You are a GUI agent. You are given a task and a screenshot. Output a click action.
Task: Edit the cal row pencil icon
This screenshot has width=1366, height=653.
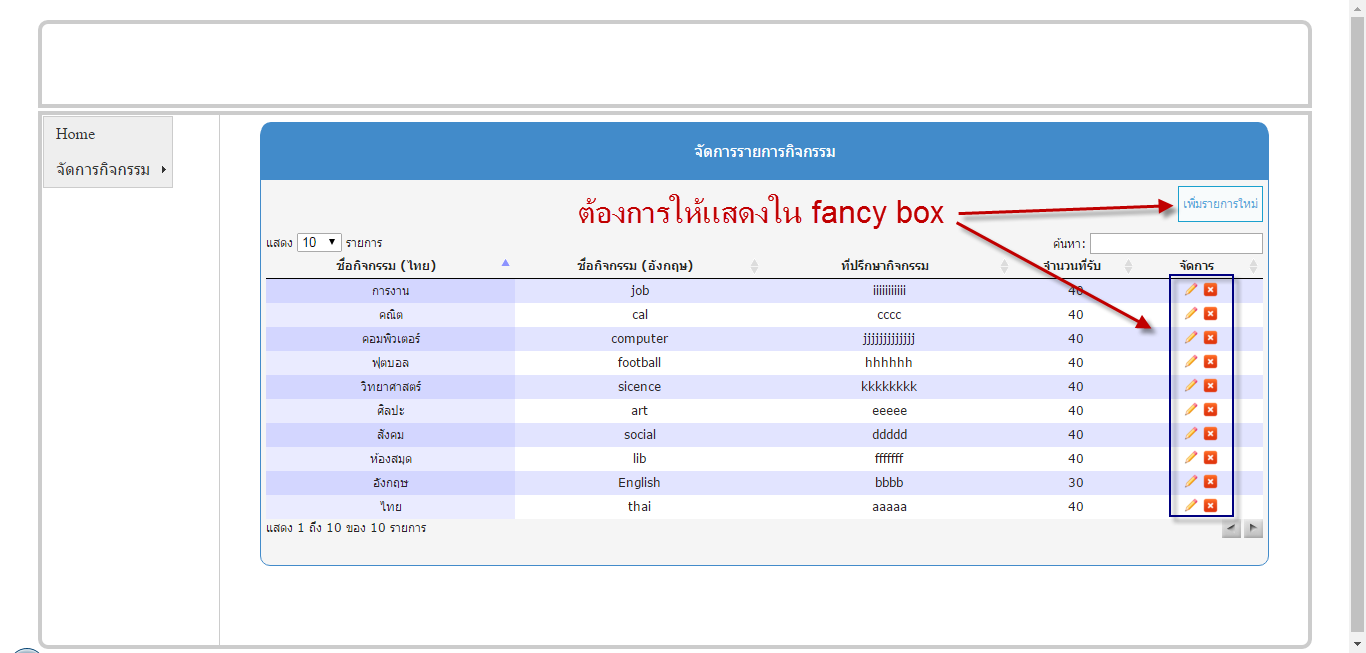coord(1190,314)
